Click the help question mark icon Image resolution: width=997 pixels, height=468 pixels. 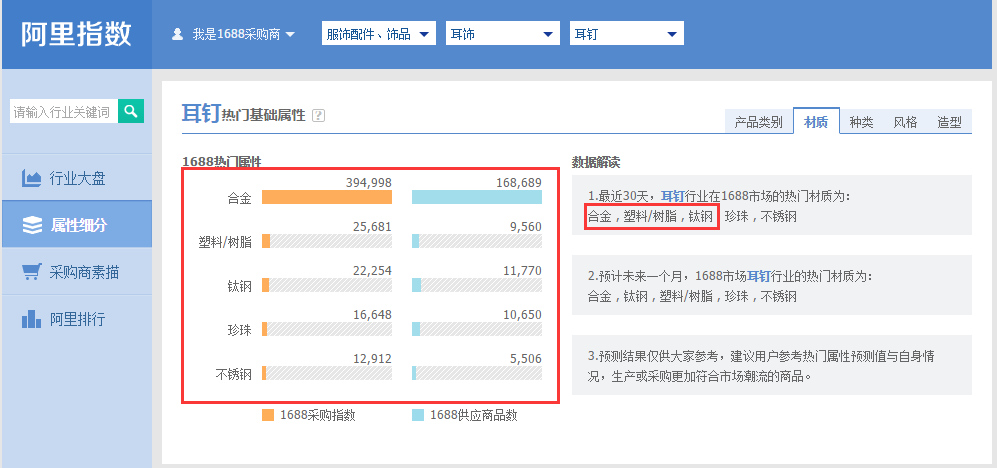point(318,116)
